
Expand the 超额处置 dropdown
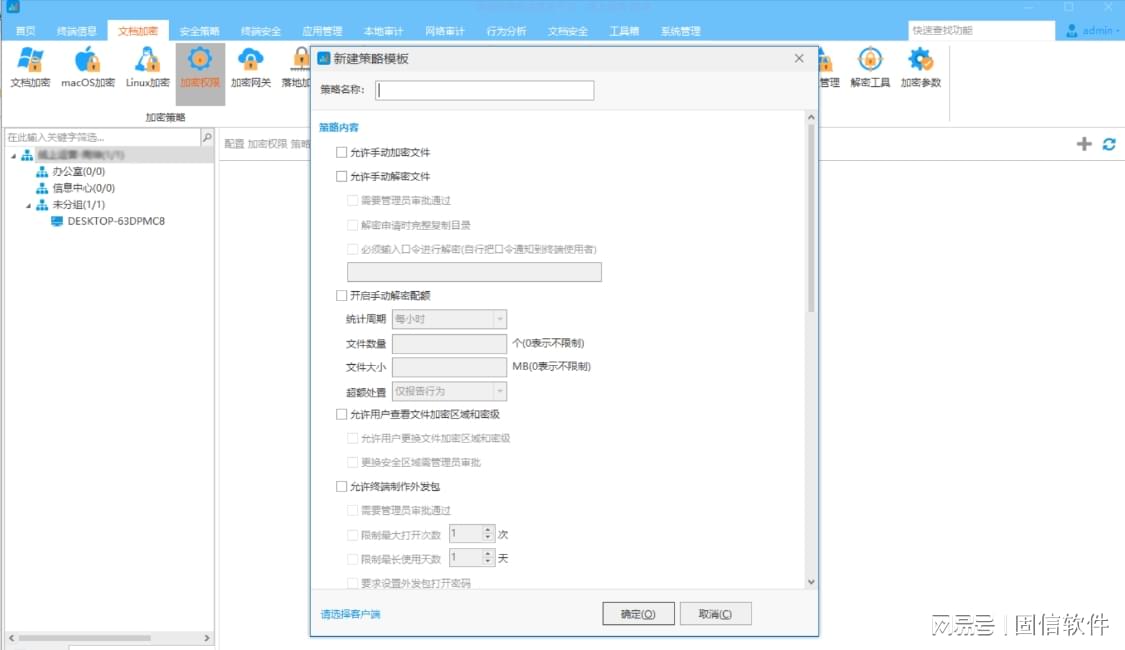(449, 392)
